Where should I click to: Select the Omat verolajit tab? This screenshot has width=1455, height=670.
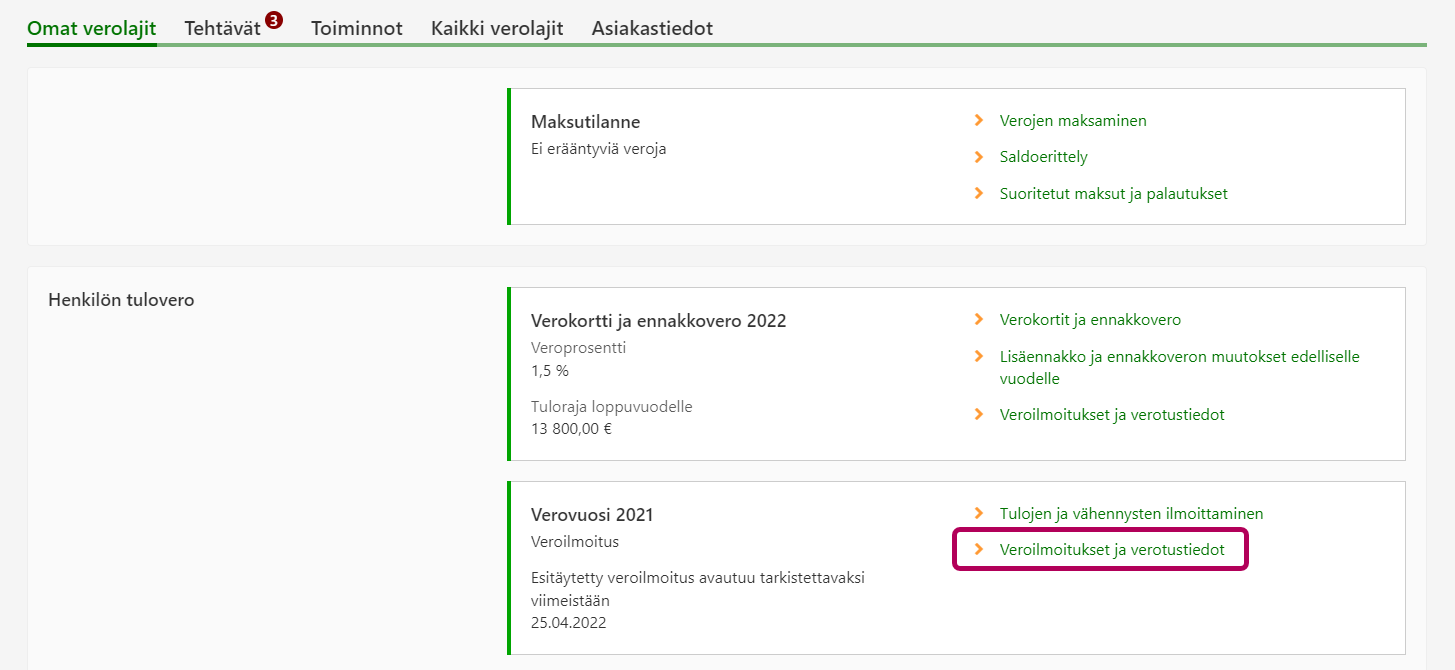92,29
